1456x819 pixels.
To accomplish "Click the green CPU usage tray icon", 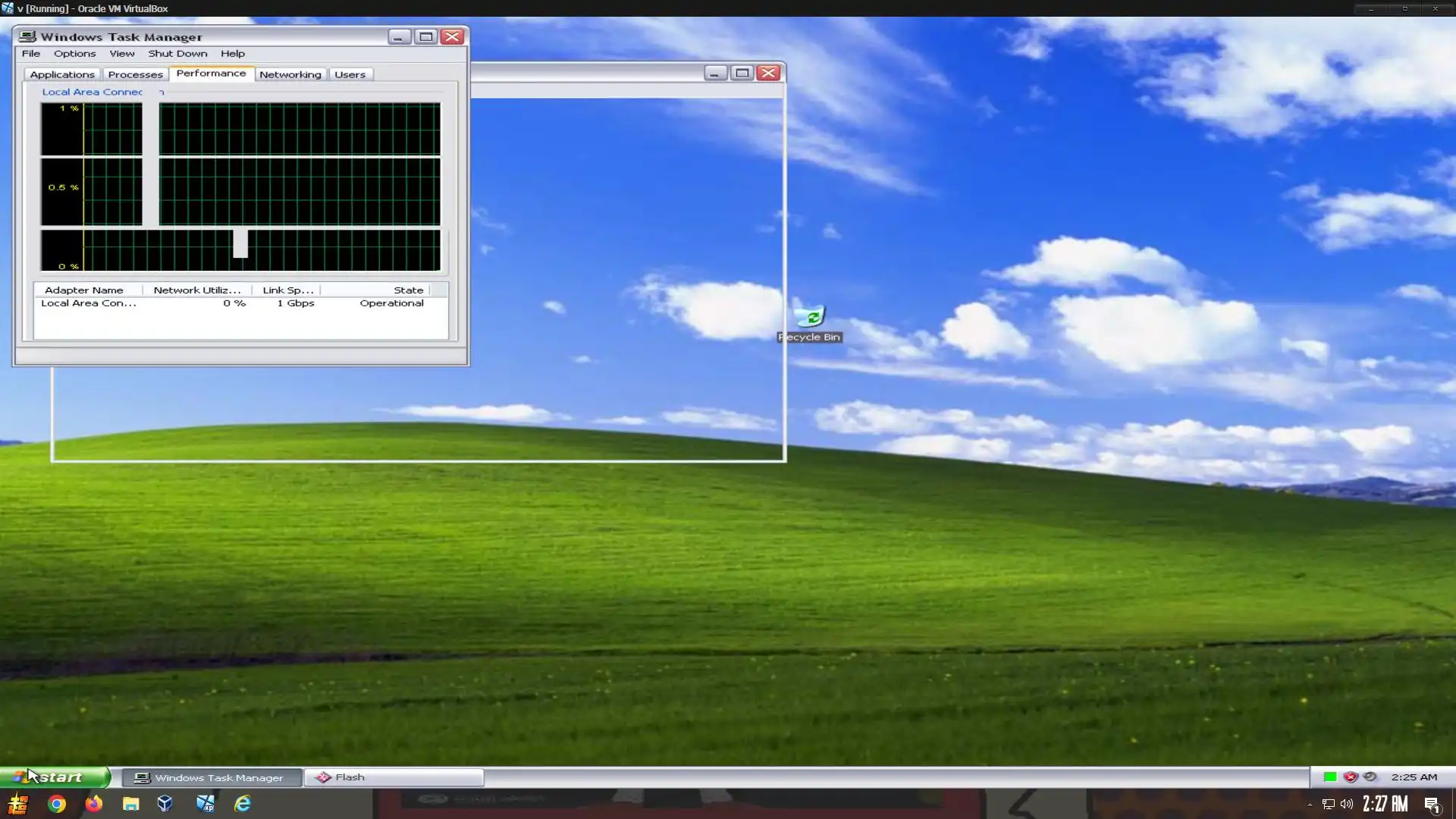I will (1329, 777).
